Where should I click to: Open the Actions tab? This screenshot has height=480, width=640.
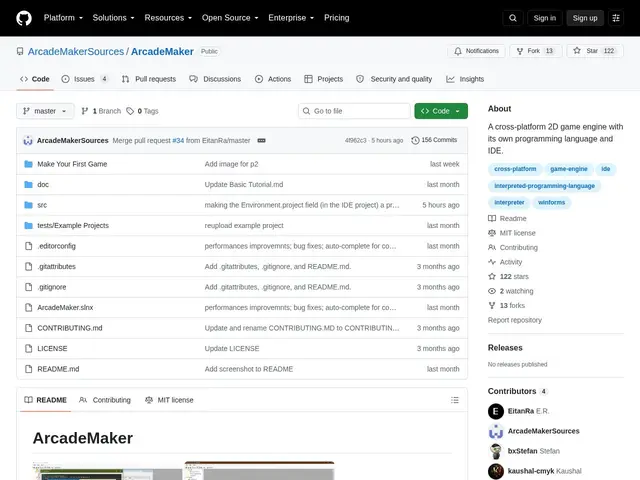pos(273,79)
